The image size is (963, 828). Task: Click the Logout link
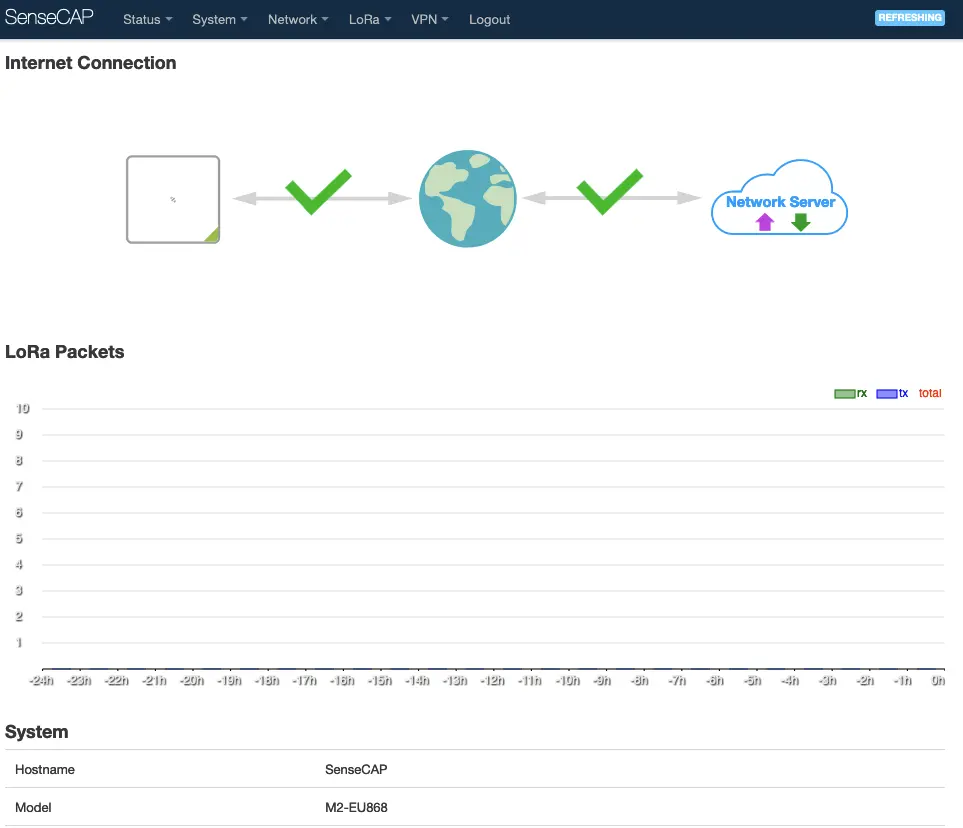pyautogui.click(x=489, y=20)
